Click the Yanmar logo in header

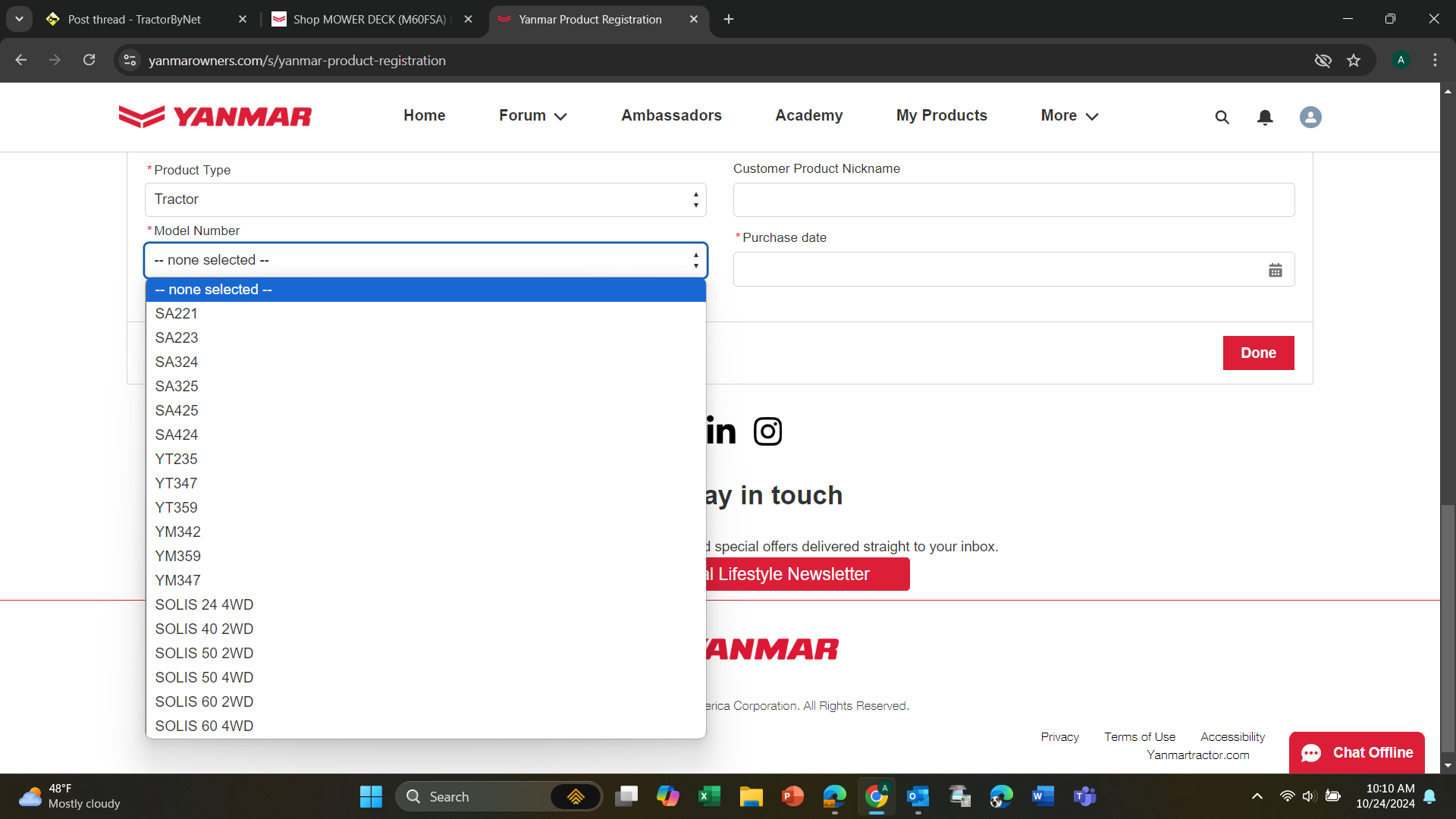click(x=215, y=116)
